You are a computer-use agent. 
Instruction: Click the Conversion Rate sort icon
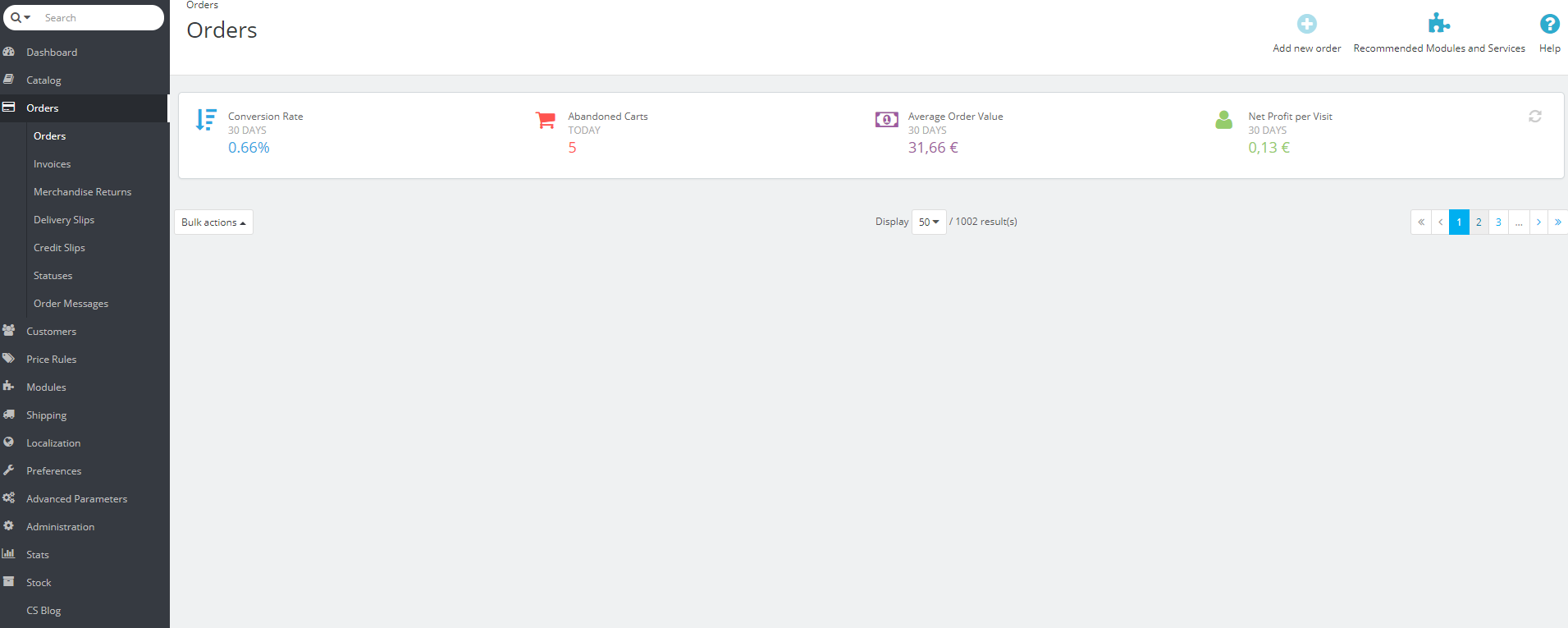point(206,120)
